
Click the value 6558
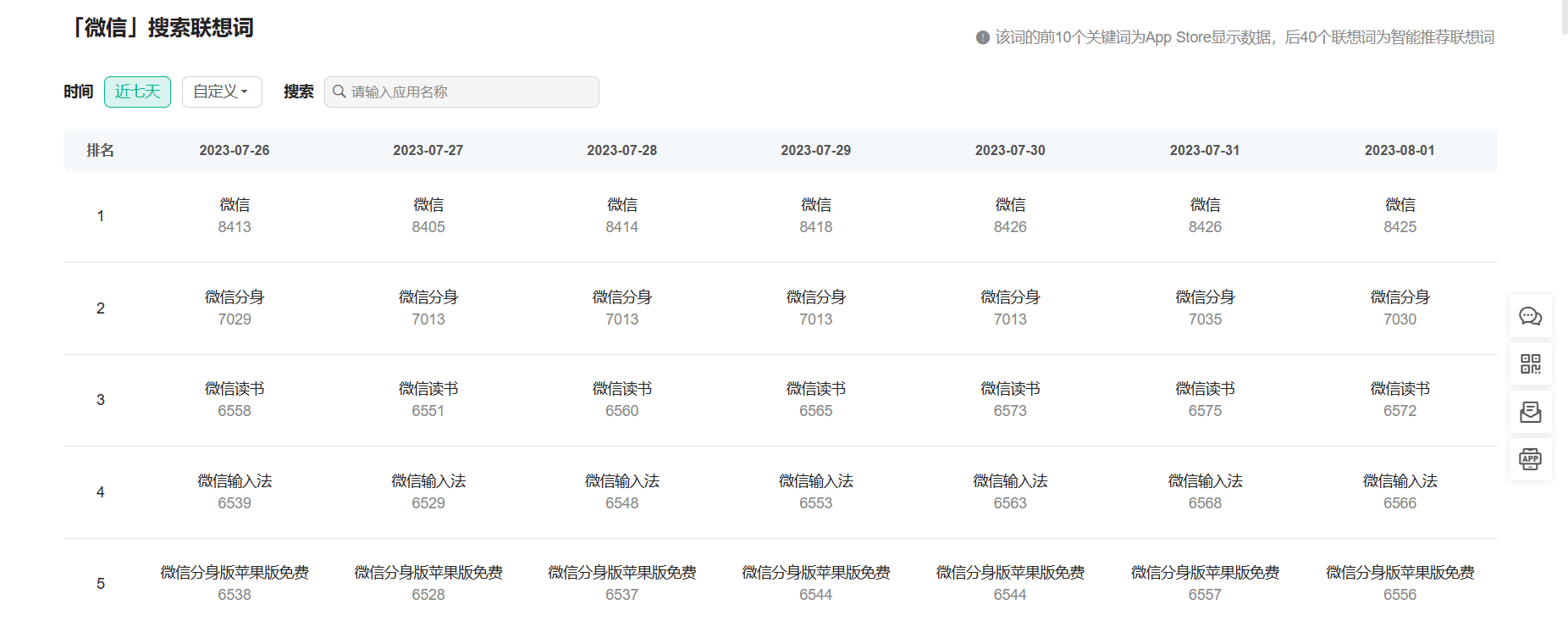pyautogui.click(x=235, y=411)
